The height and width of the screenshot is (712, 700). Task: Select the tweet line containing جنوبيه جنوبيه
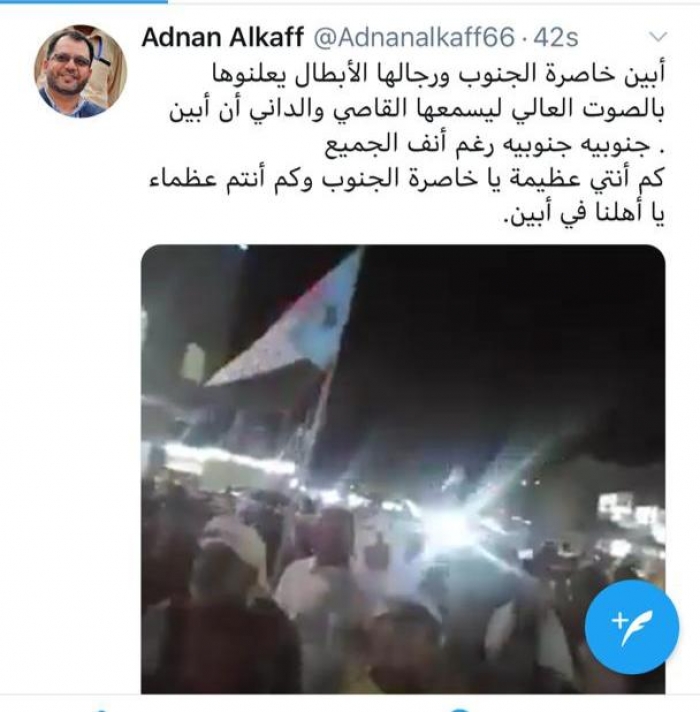(x=495, y=145)
